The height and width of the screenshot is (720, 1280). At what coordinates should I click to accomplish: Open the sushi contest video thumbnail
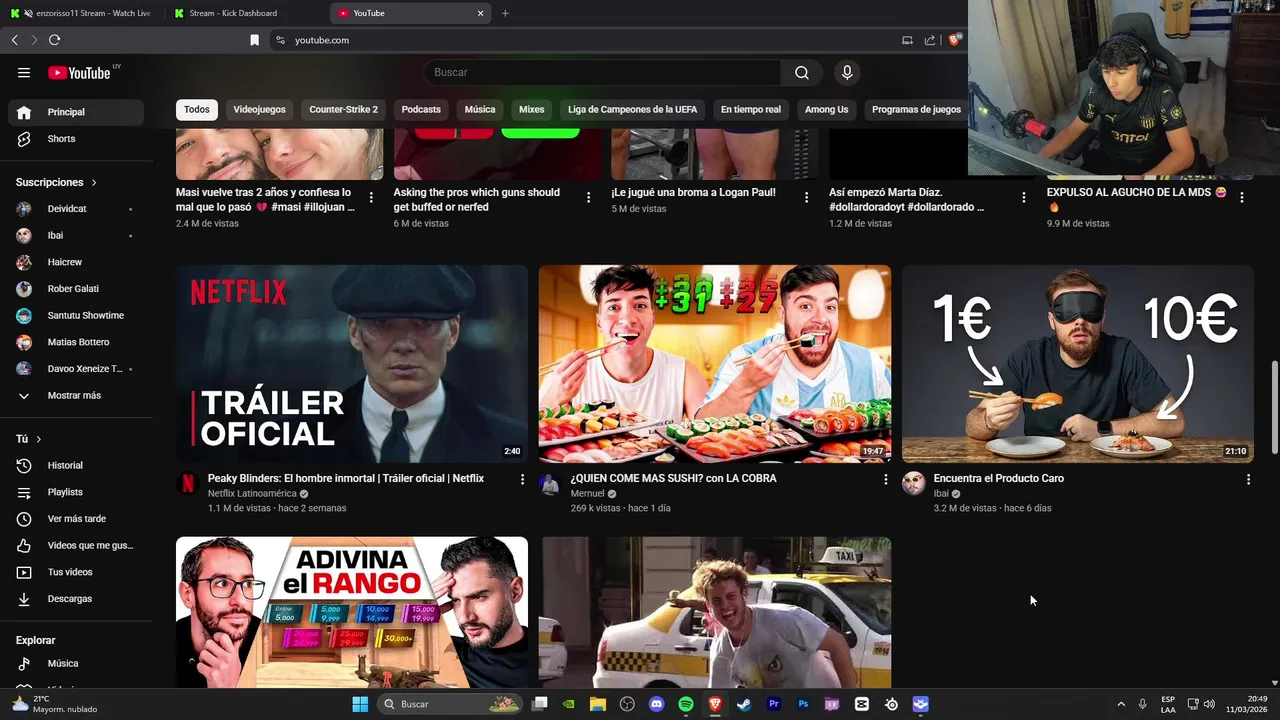(715, 364)
